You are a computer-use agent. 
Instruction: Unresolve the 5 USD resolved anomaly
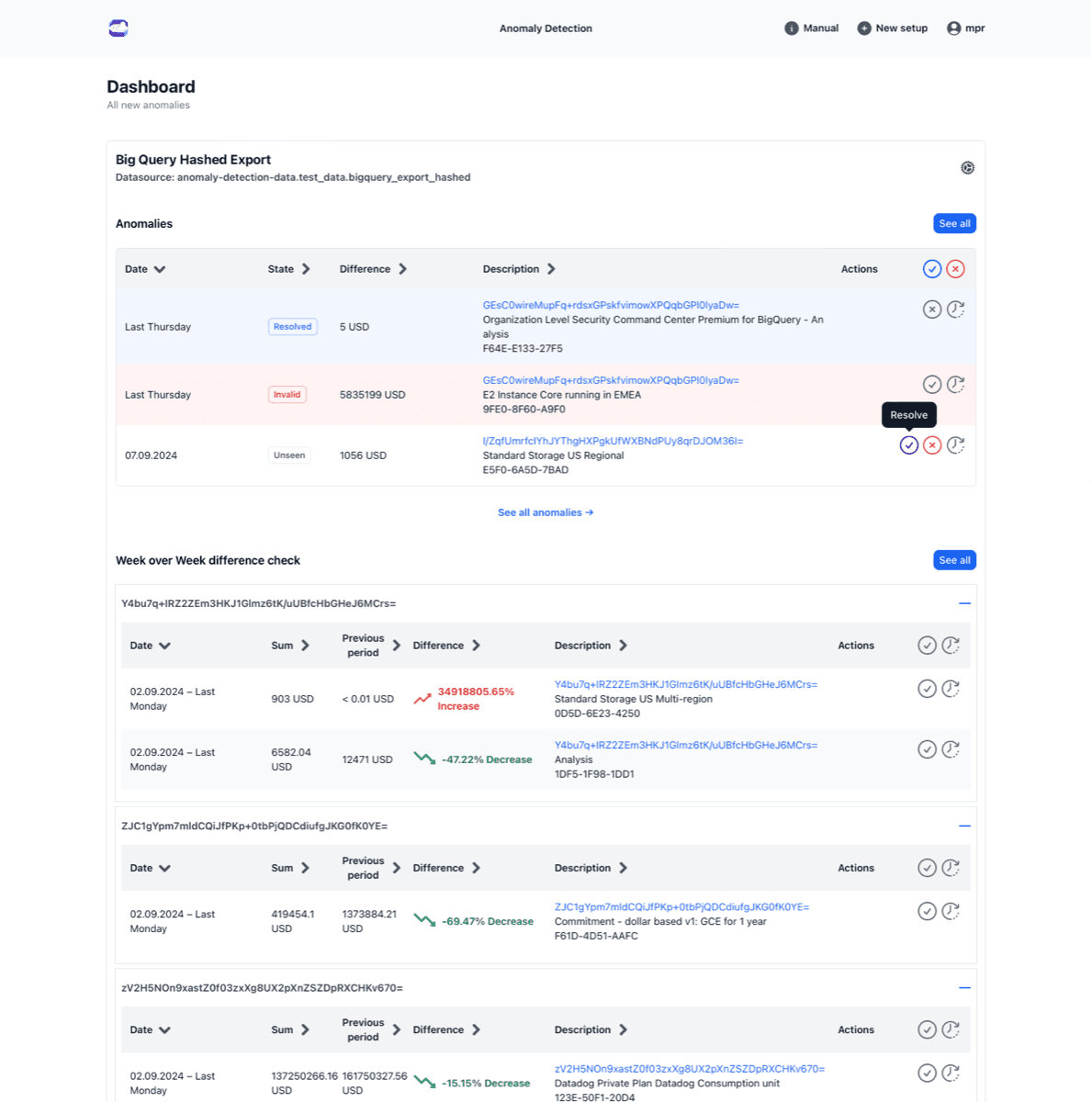click(x=932, y=309)
